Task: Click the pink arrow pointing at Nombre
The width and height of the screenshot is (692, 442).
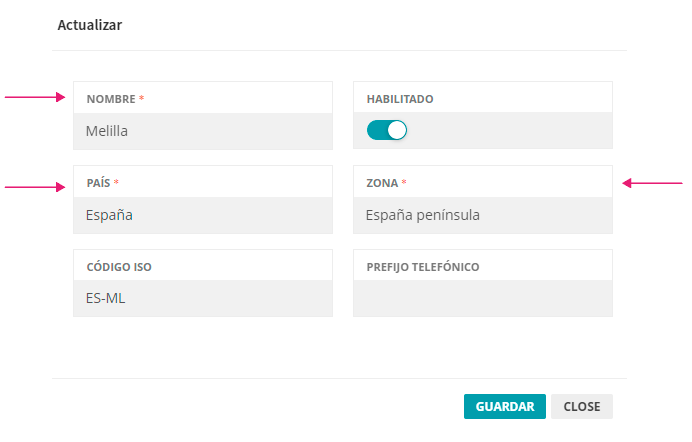Action: pyautogui.click(x=35, y=97)
